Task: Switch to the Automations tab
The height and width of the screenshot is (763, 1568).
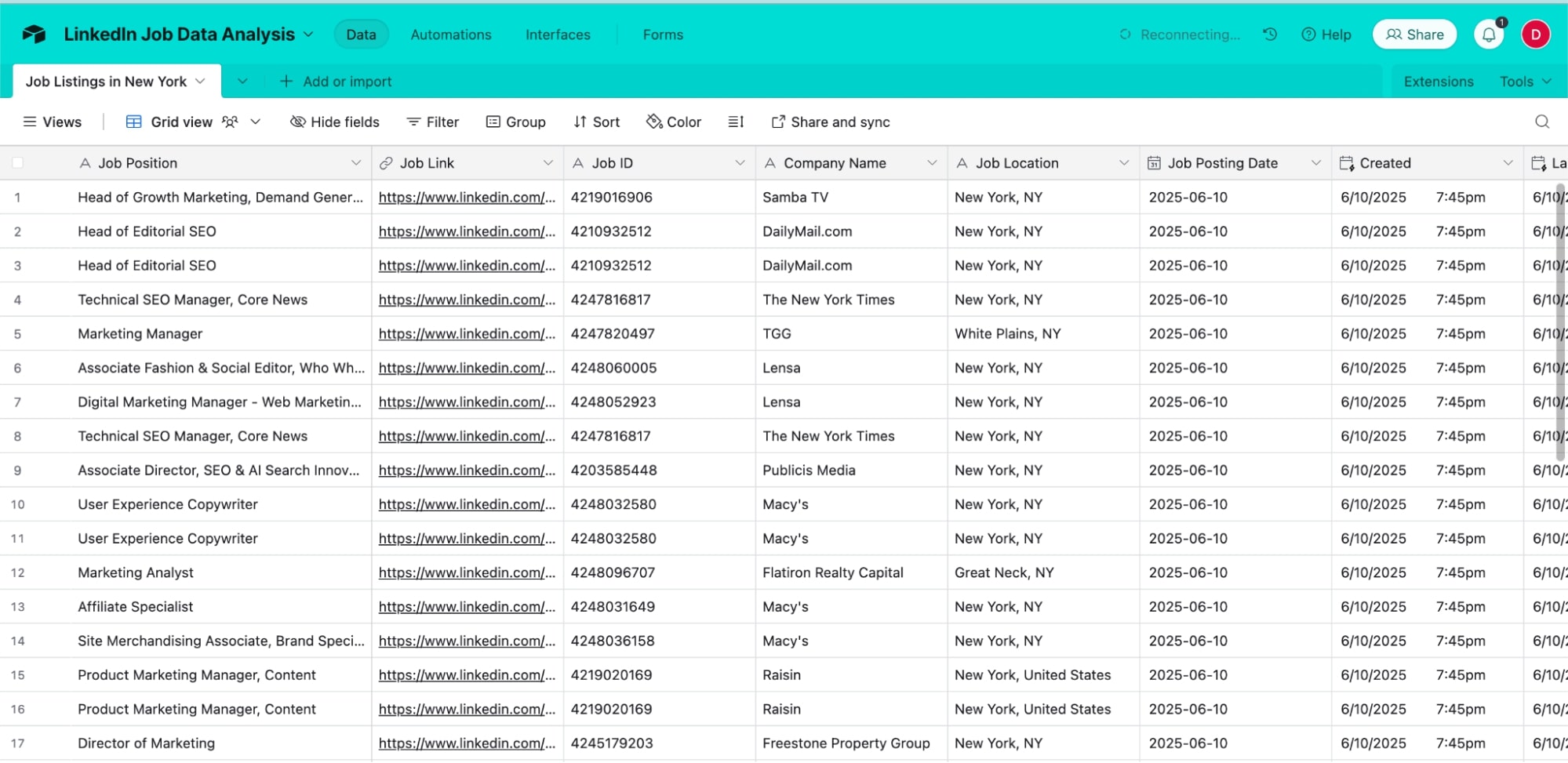Action: point(451,35)
